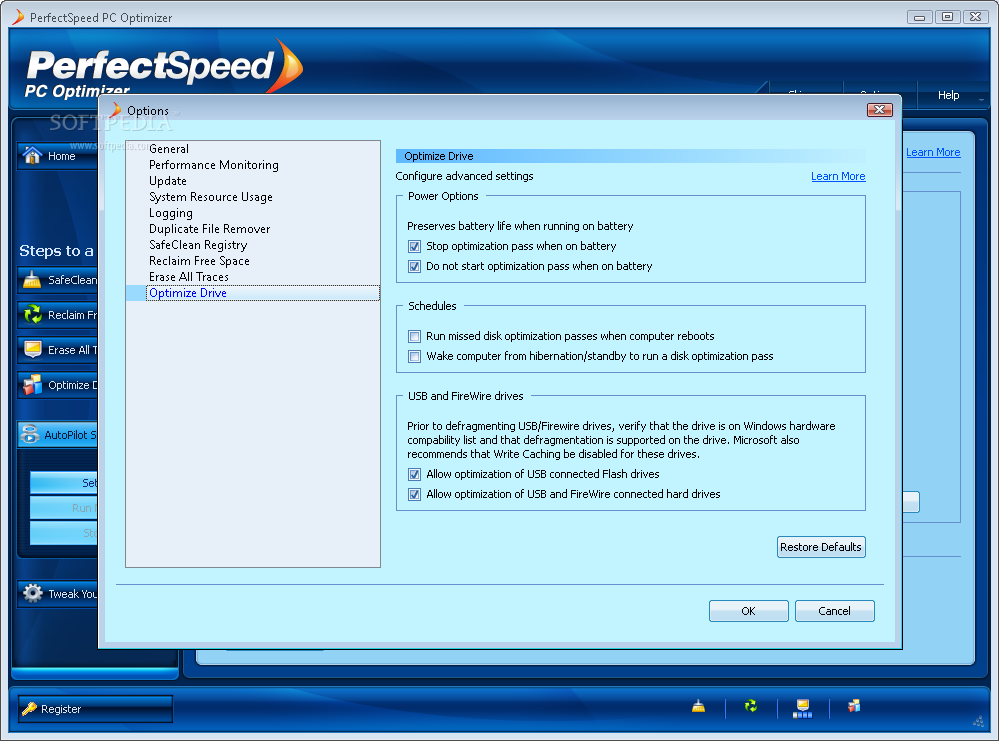Click the Reclaim green recycle arrows icon
The image size is (999, 741).
32,314
